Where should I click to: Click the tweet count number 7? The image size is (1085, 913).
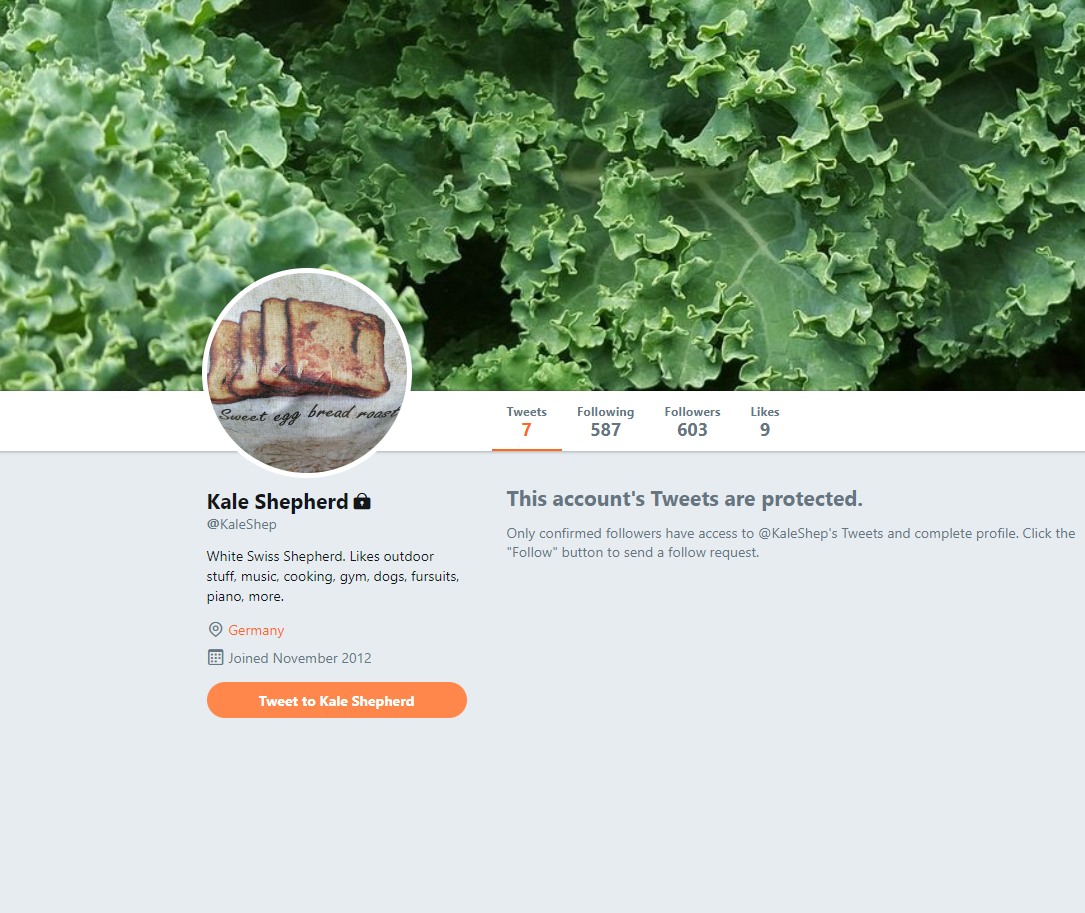pos(527,430)
